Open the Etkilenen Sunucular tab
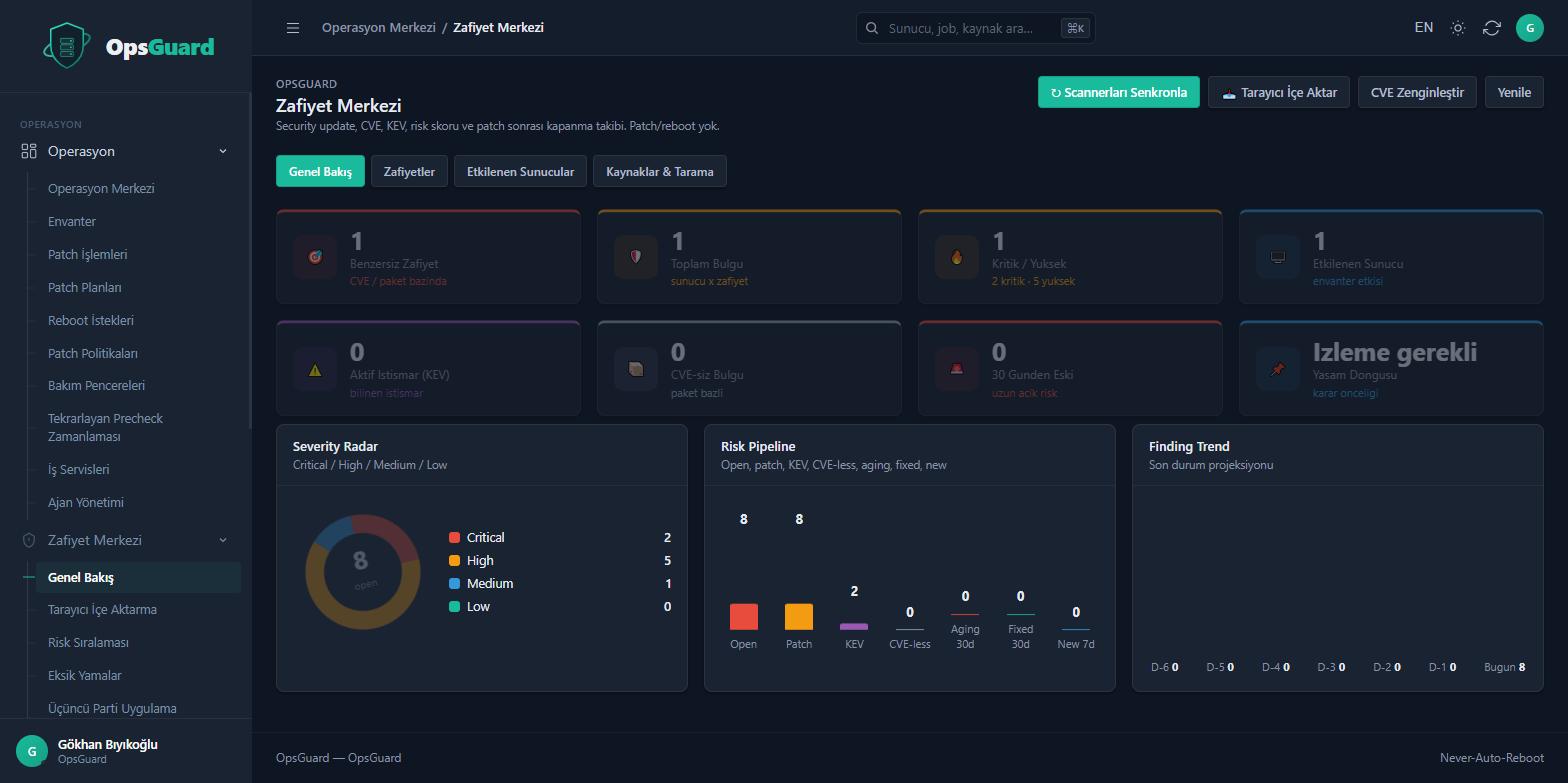This screenshot has width=1568, height=783. tap(520, 171)
